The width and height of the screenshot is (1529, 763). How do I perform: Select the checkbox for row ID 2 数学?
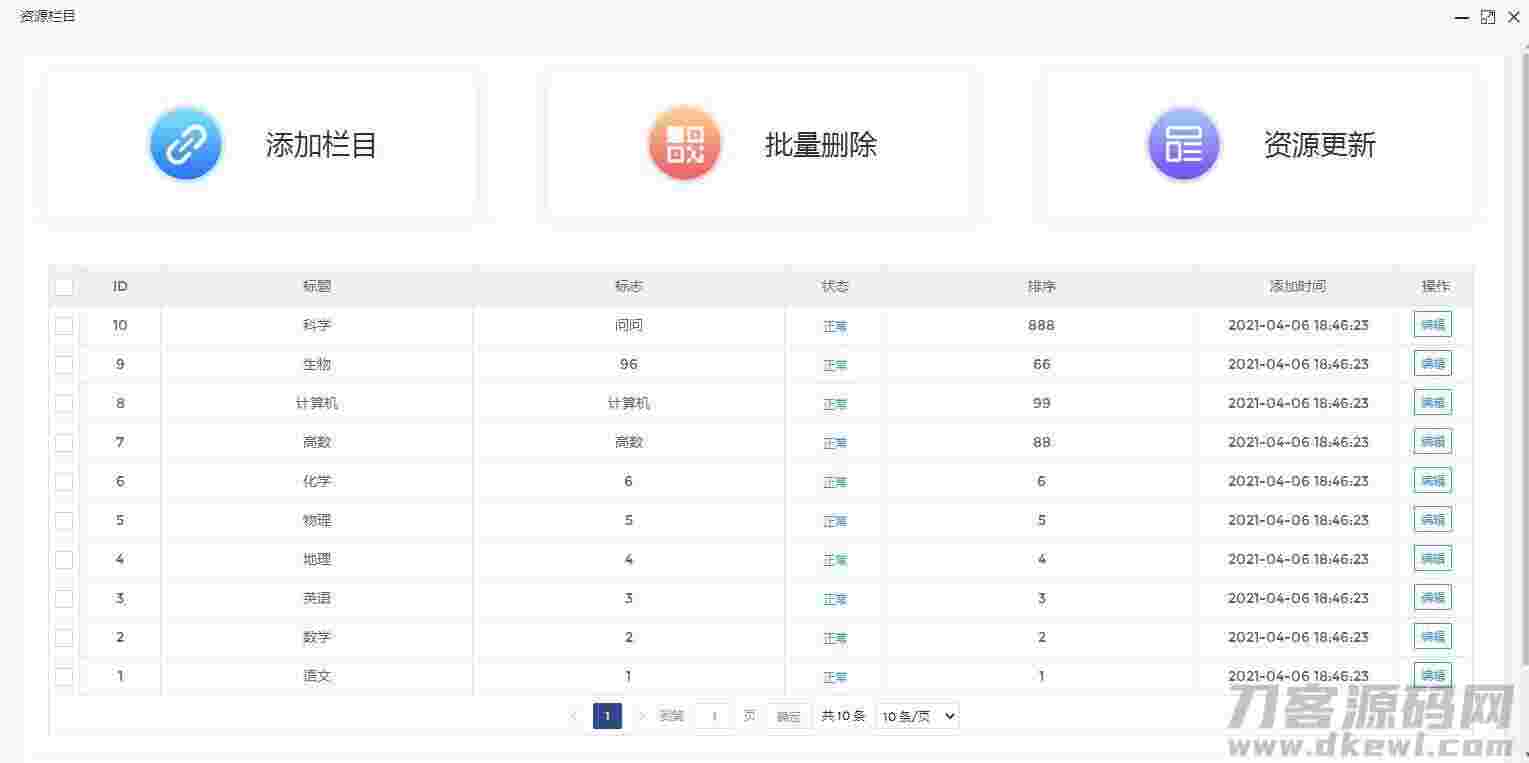point(64,638)
